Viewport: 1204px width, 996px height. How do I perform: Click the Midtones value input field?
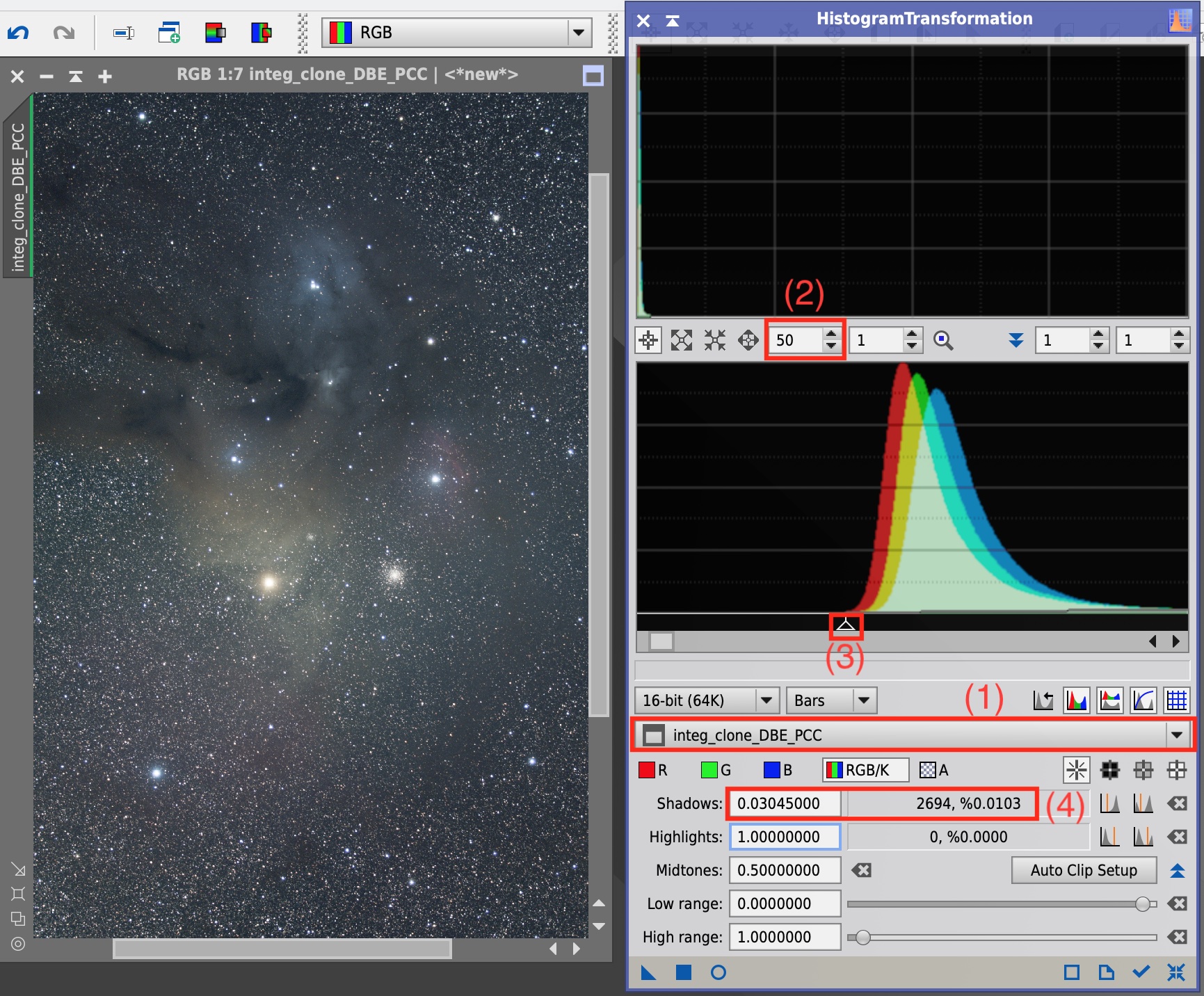(x=784, y=870)
